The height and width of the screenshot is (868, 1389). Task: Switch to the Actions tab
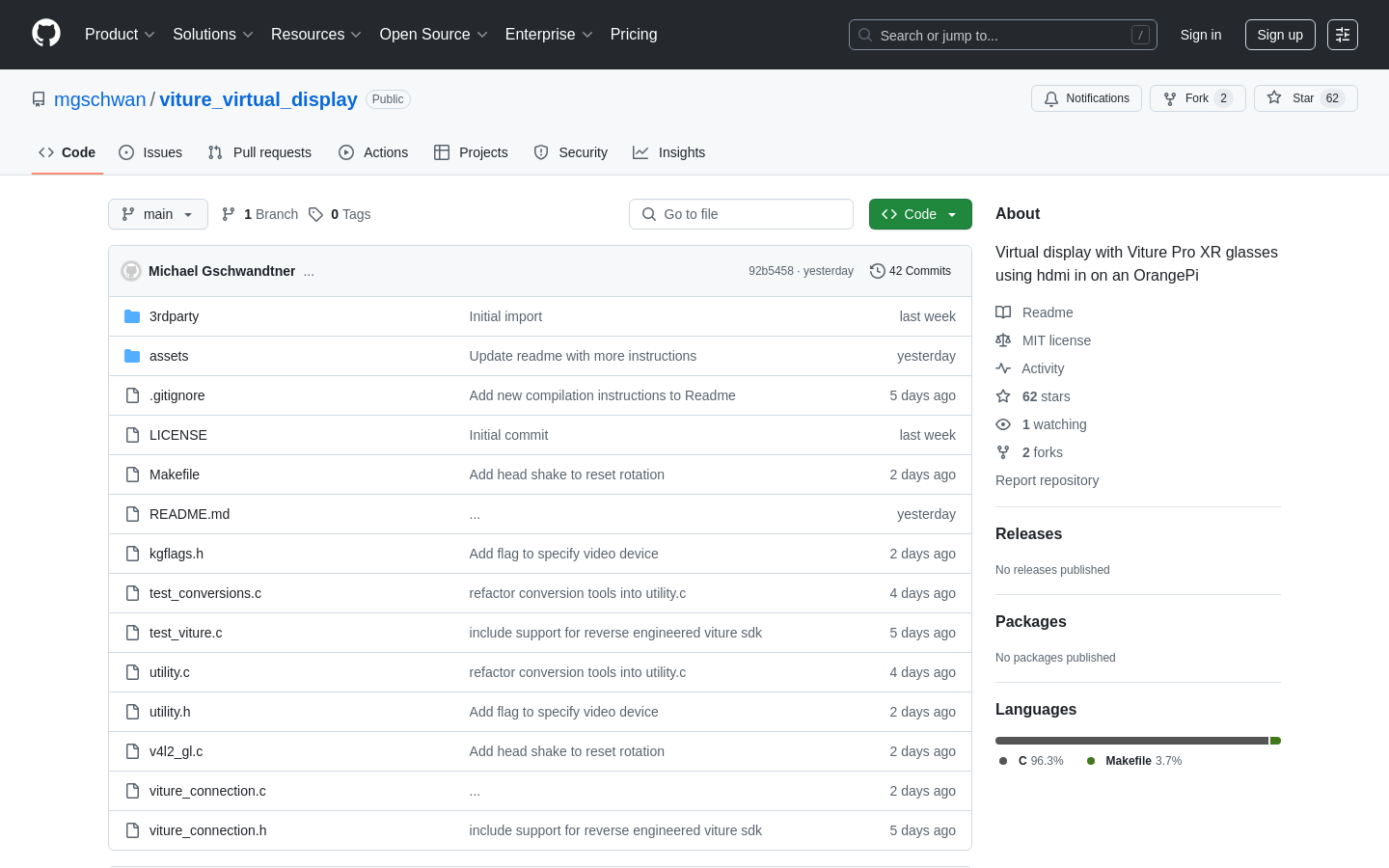point(373,152)
